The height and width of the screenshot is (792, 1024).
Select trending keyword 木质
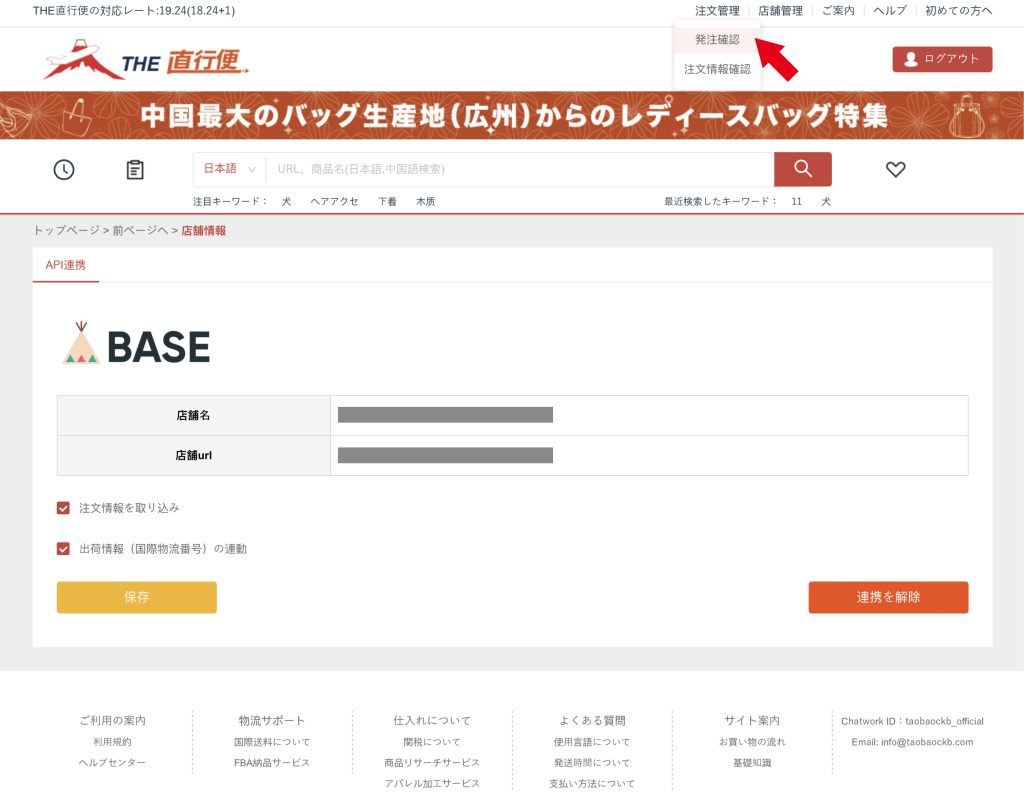pos(426,201)
